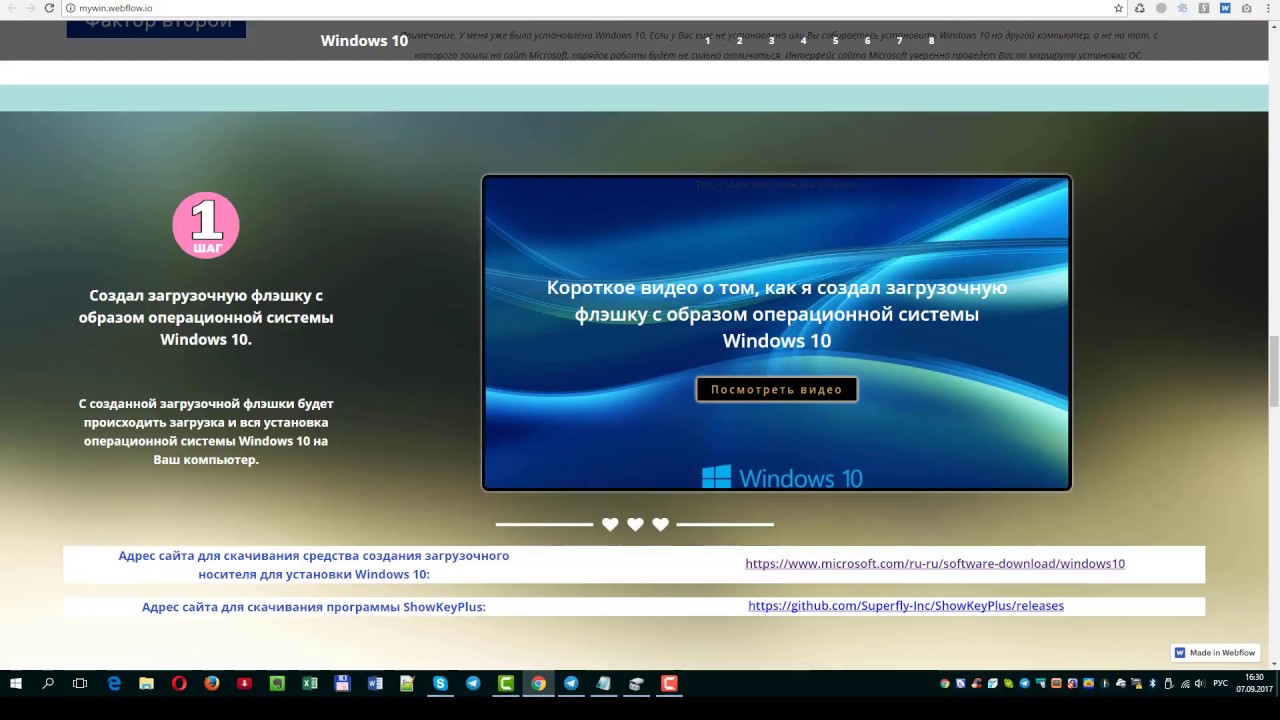Viewport: 1280px width, 720px height.
Task: Jump to step 5 in the page navigation
Action: coord(836,41)
